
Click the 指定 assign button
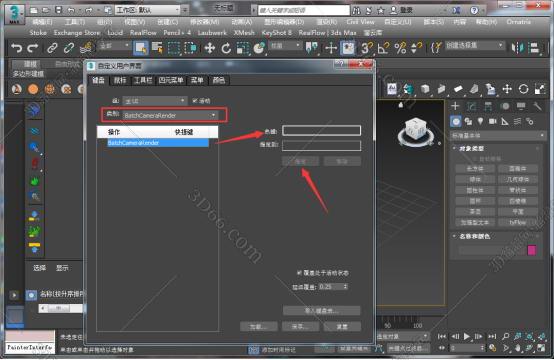[x=300, y=161]
